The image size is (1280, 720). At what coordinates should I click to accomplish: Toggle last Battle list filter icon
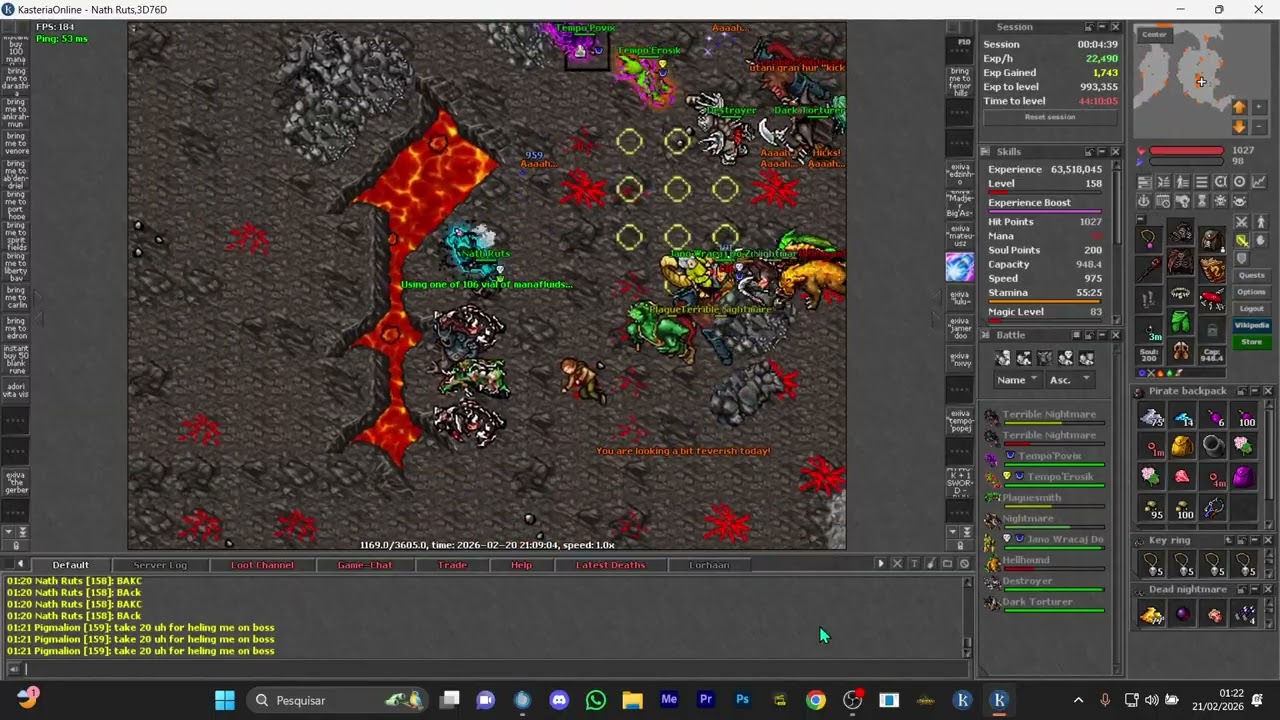[1087, 358]
